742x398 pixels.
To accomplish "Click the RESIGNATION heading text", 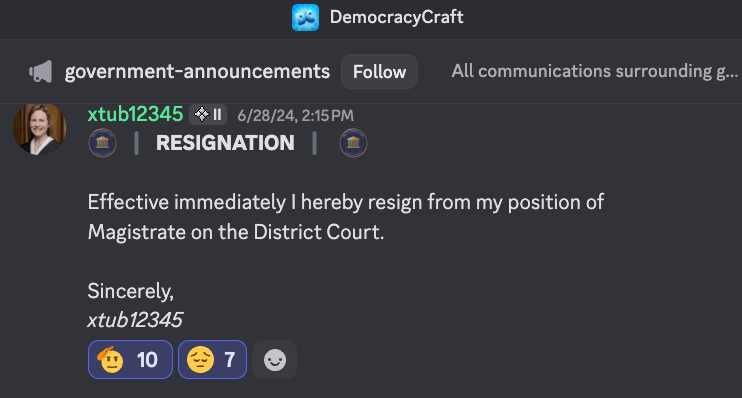I will [225, 143].
